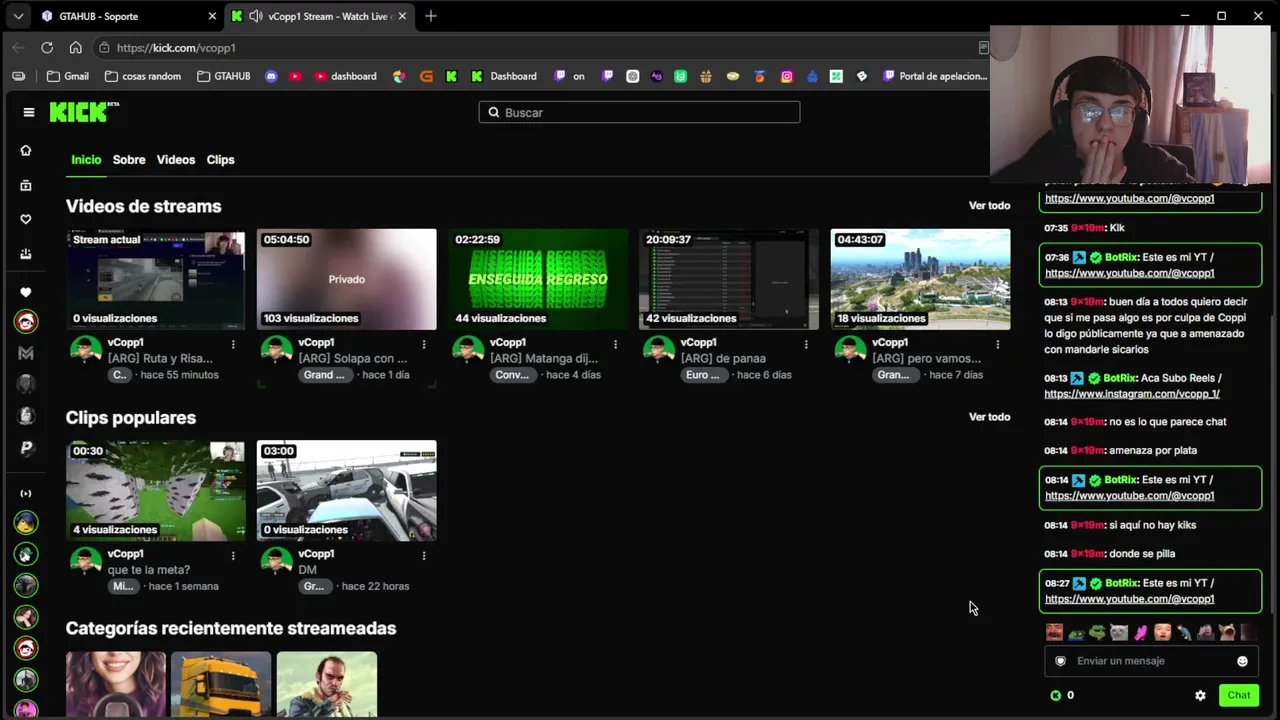Open chat settings gear icon
The height and width of the screenshot is (720, 1280).
coord(1200,695)
